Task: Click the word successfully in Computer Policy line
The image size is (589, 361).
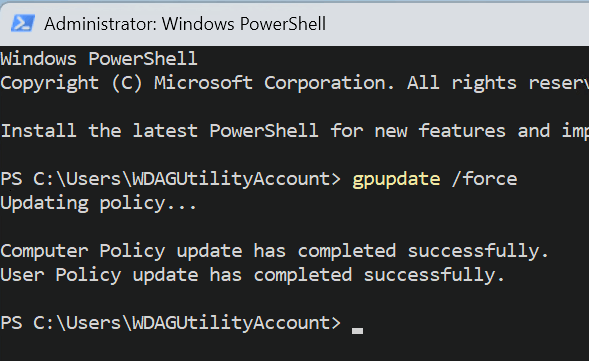Action: point(478,251)
